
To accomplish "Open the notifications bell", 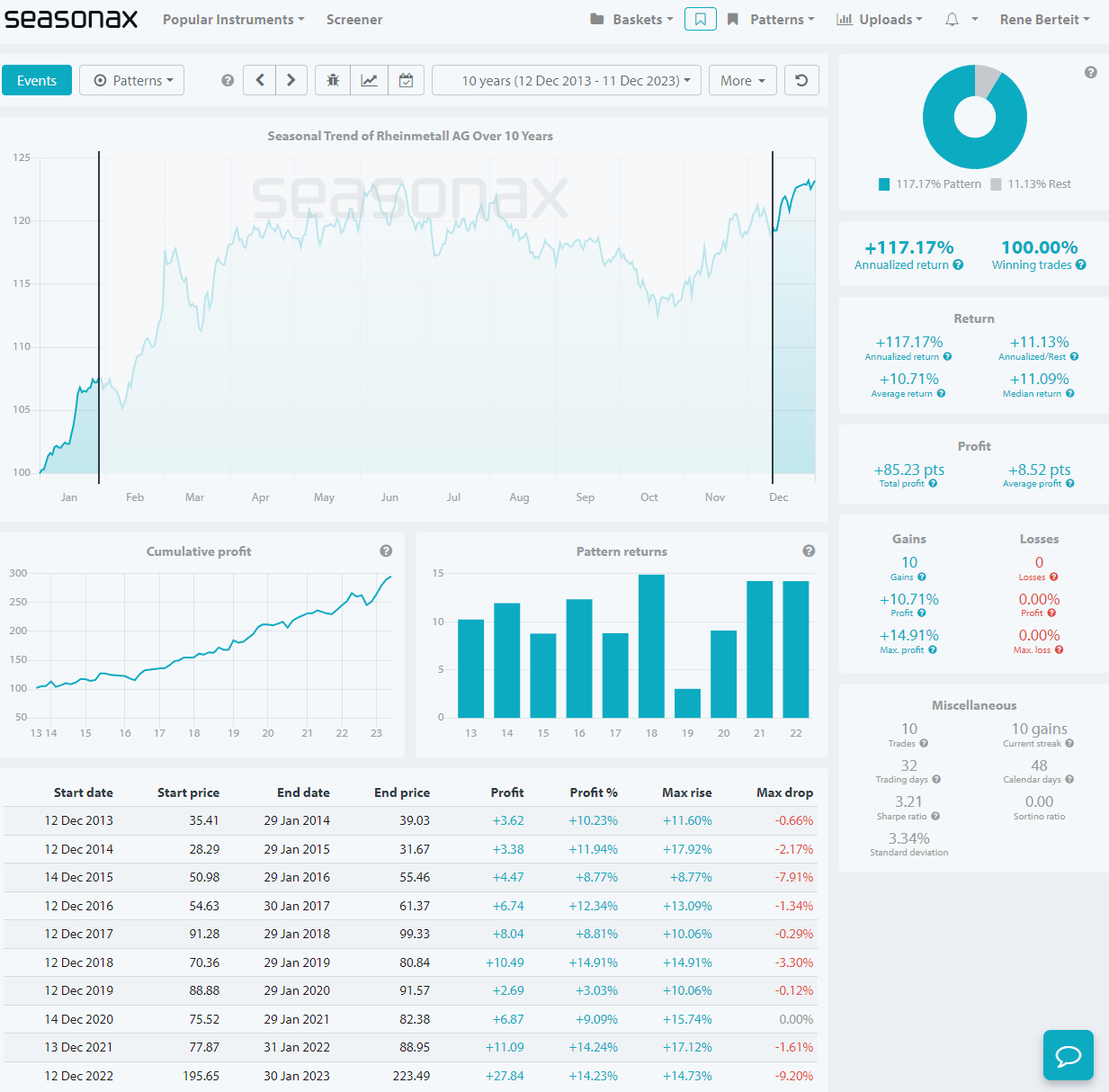I will (952, 19).
